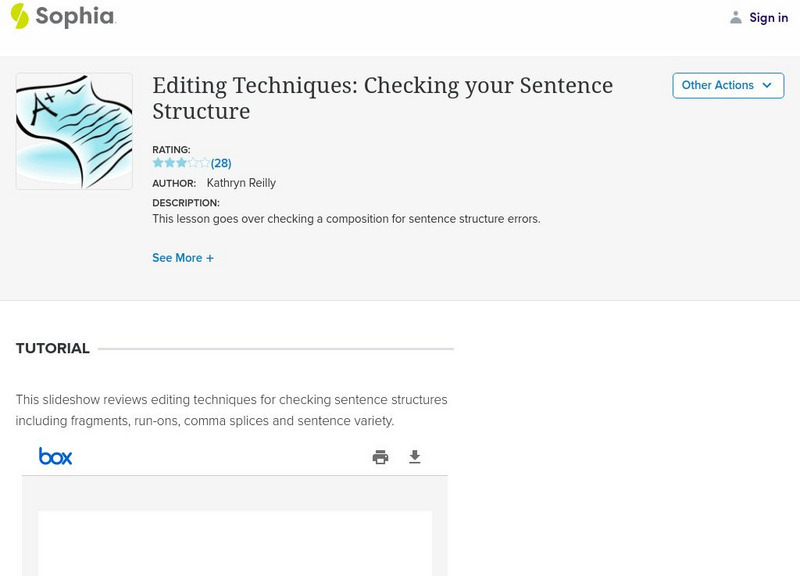800x576 pixels.
Task: Click the lesson thumbnail with A+ paper
Action: click(74, 131)
